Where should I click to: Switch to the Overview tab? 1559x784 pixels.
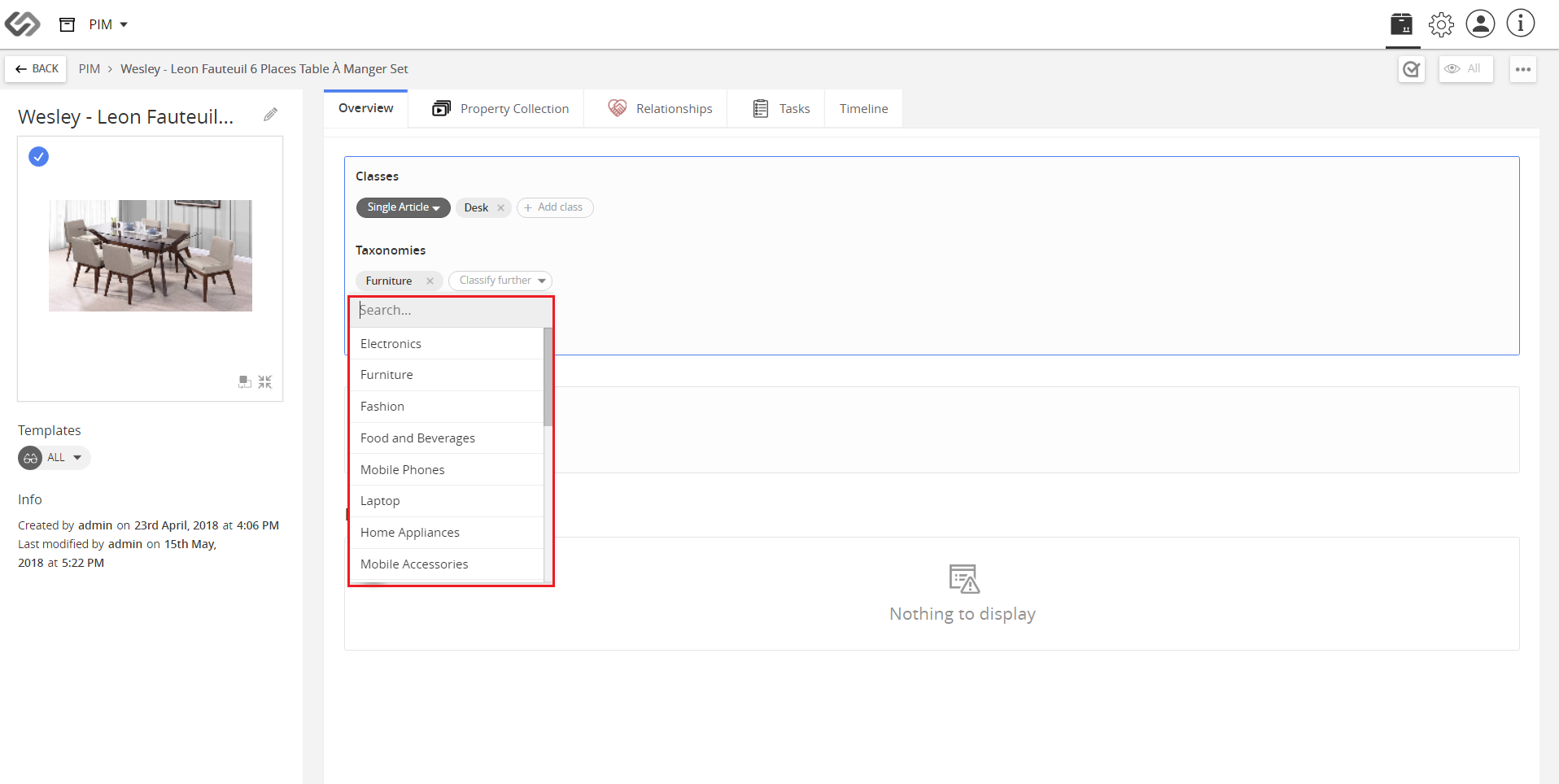[366, 108]
